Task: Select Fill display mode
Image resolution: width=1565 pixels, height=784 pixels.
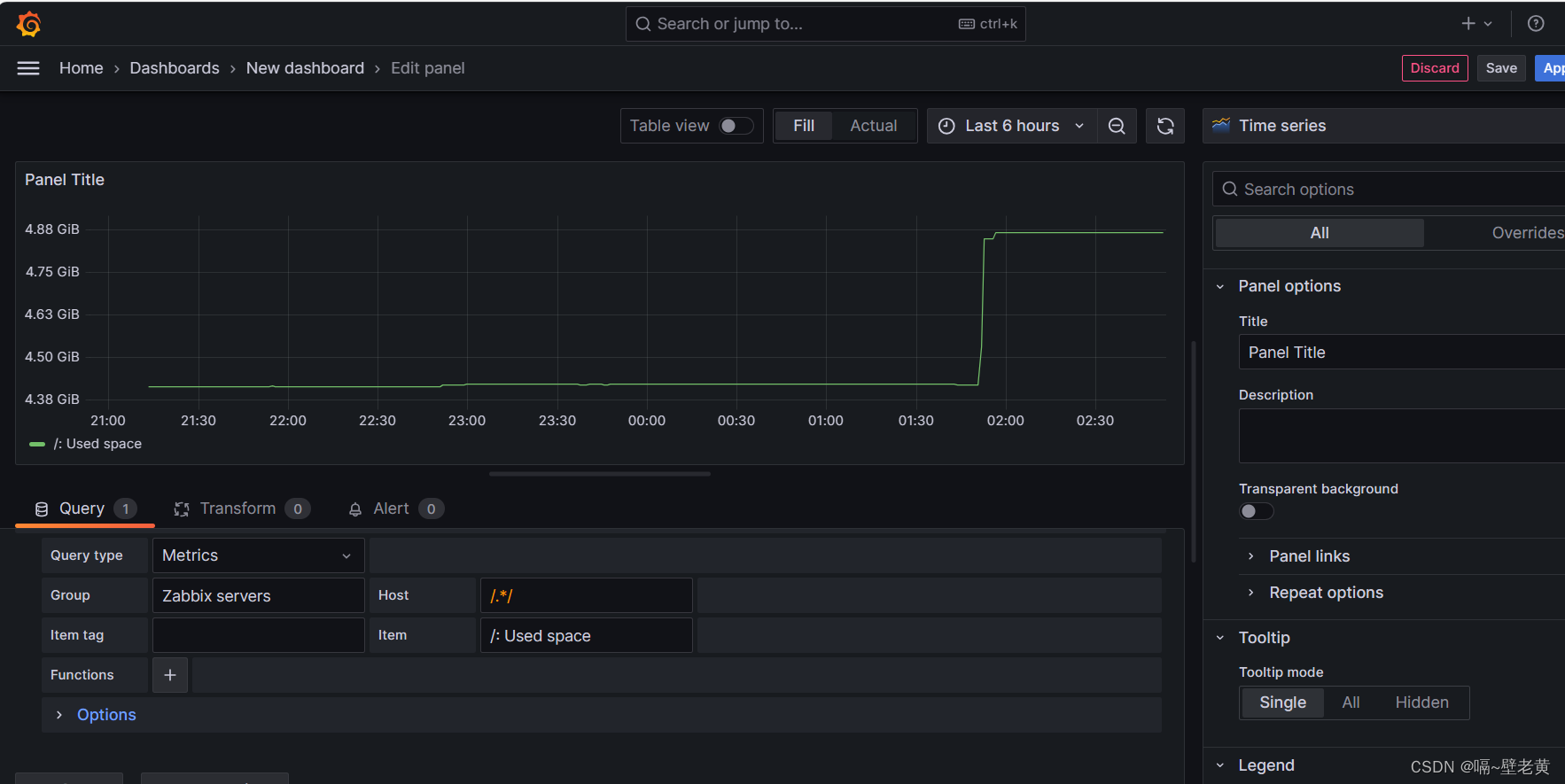Action: 804,126
